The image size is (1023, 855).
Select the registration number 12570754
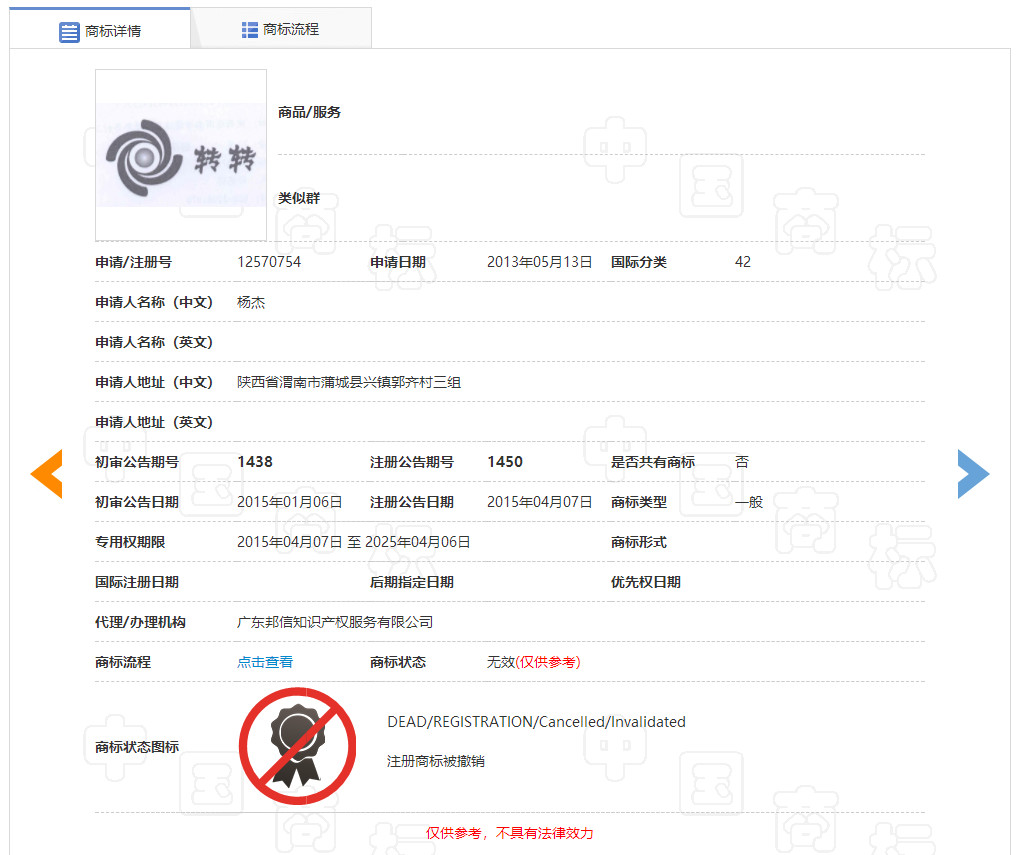click(x=269, y=262)
